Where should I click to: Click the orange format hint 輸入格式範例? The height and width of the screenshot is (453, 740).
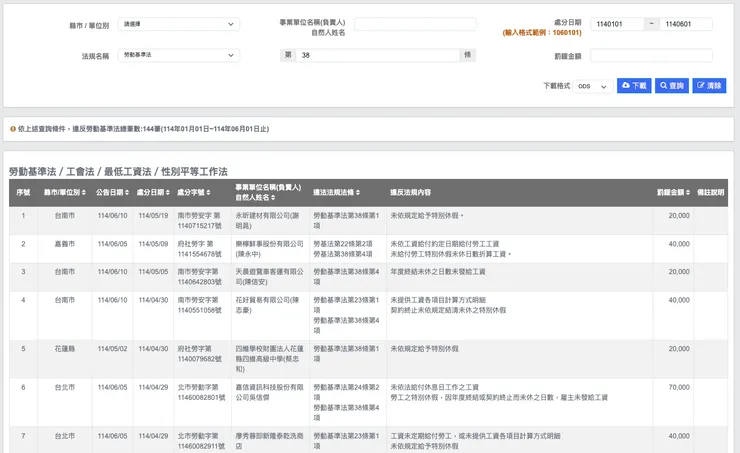[x=542, y=33]
